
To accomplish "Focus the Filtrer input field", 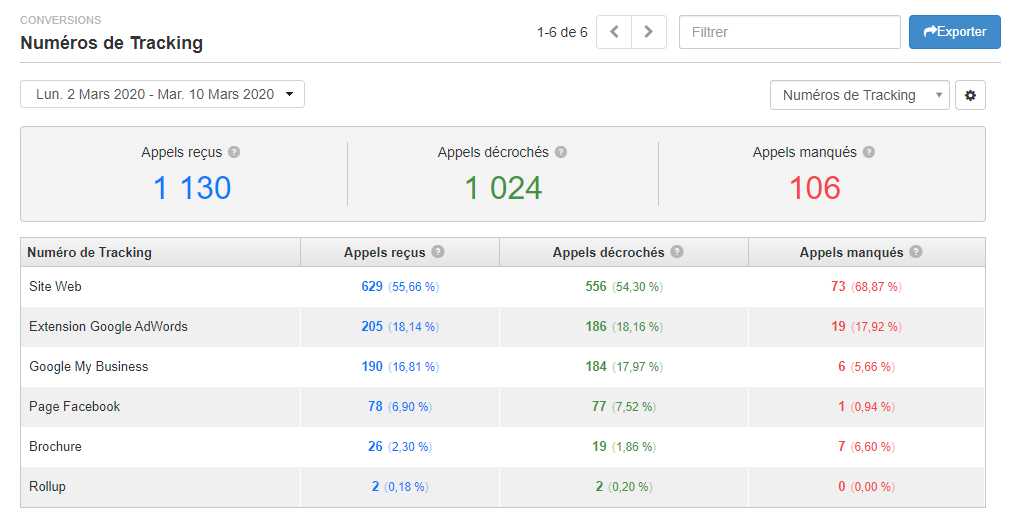I will tap(790, 32).
